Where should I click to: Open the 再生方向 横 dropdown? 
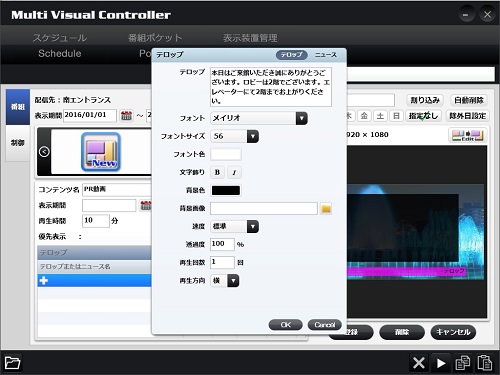coord(225,281)
